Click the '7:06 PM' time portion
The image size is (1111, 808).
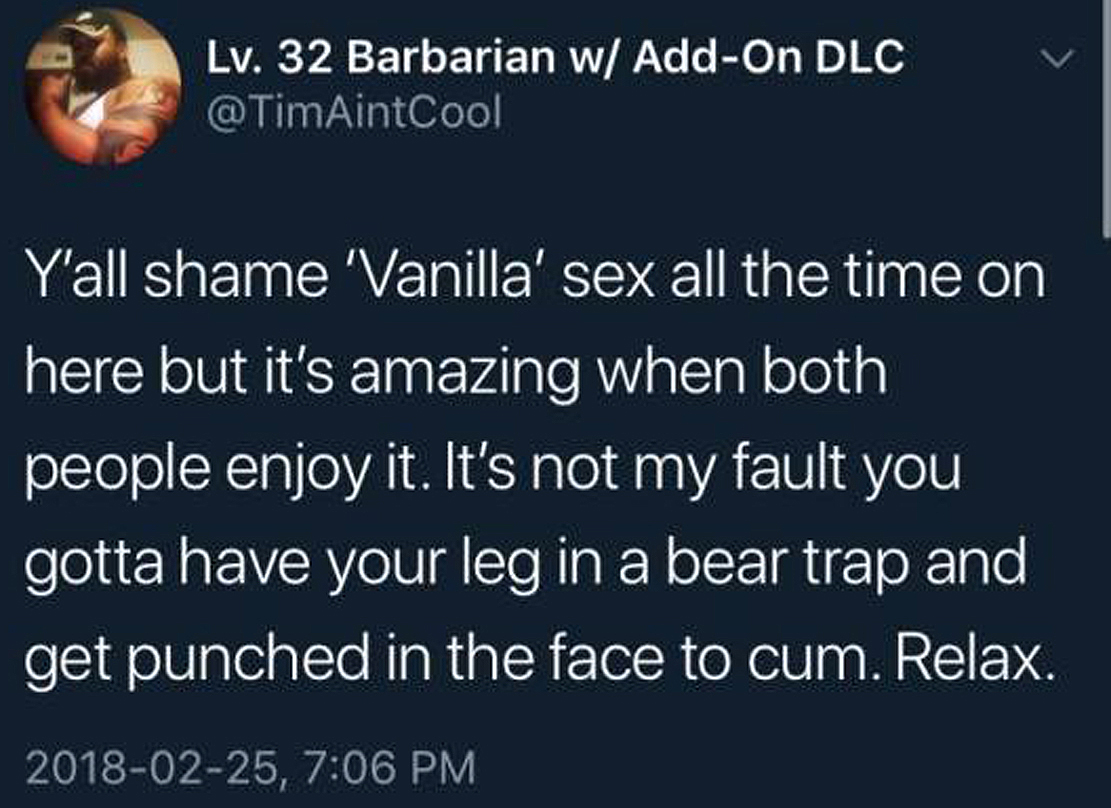click(388, 768)
